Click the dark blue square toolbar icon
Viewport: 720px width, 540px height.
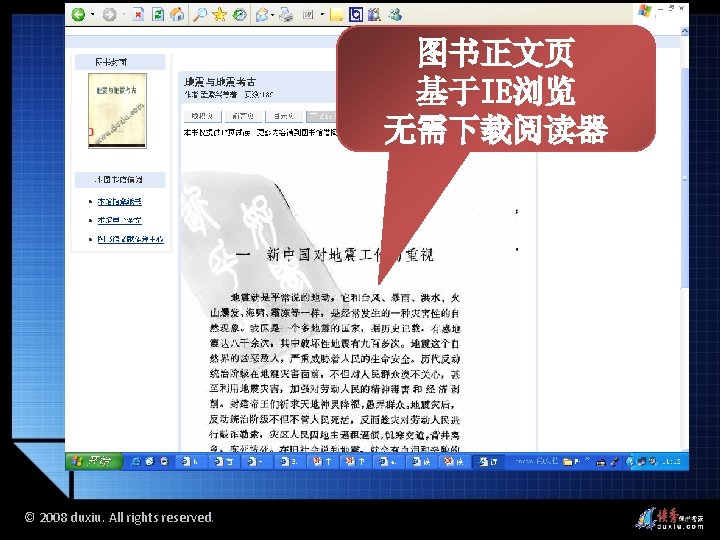[x=356, y=15]
